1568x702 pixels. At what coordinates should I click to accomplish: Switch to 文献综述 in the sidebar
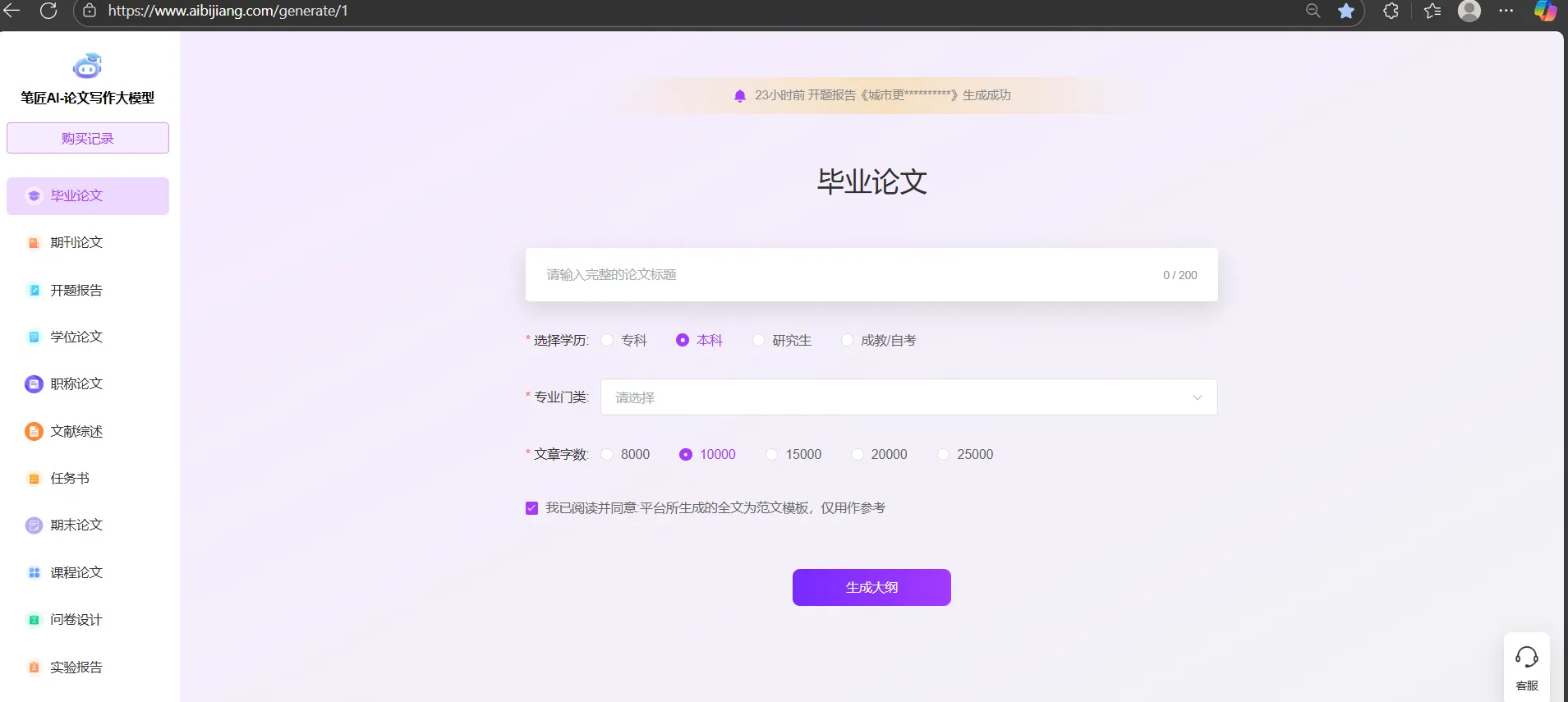(x=76, y=431)
